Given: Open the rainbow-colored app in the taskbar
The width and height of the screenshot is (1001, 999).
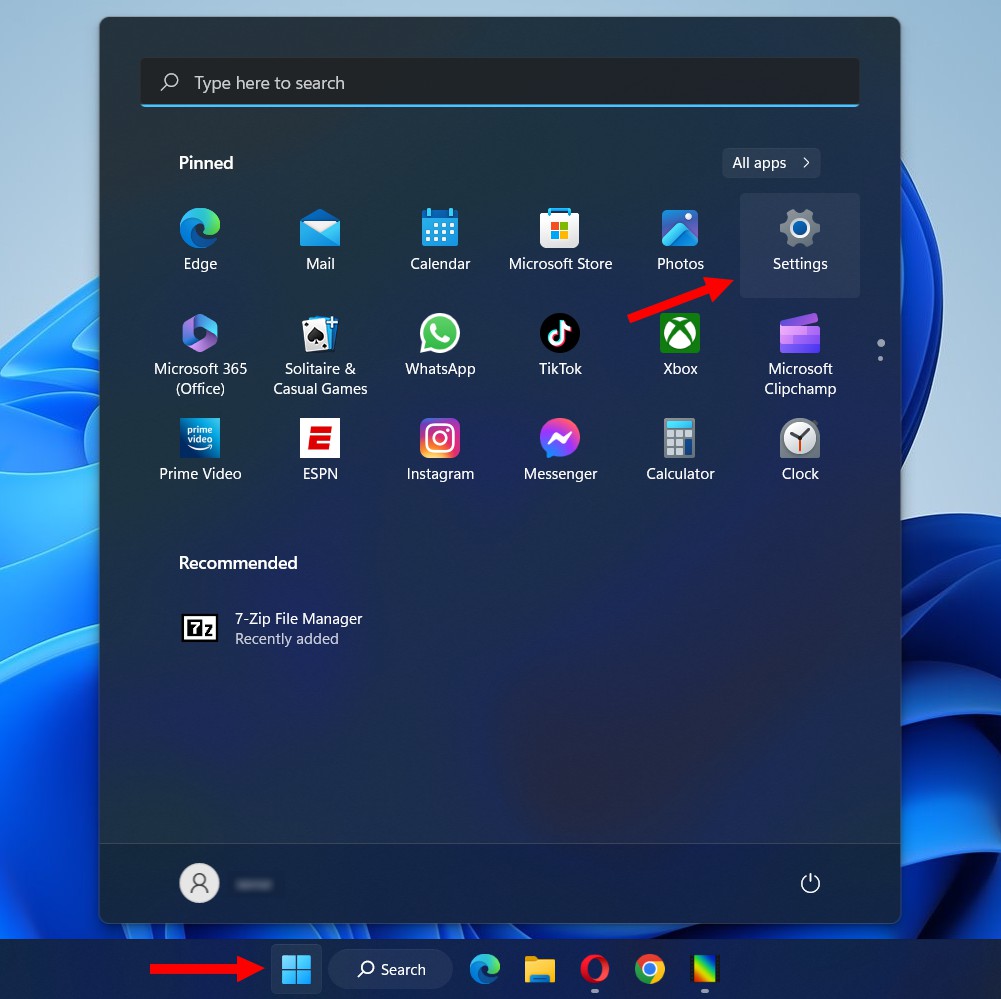Looking at the screenshot, I should click(705, 969).
